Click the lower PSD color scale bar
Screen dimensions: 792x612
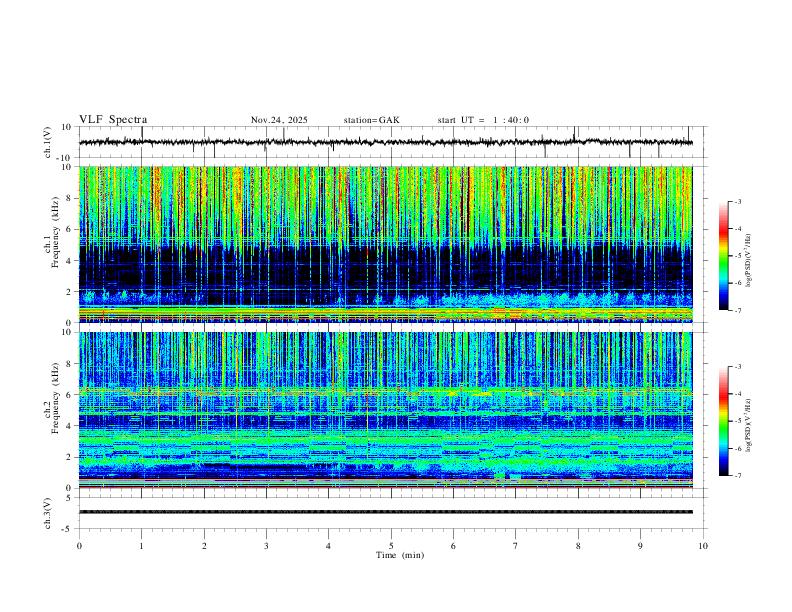[724, 421]
